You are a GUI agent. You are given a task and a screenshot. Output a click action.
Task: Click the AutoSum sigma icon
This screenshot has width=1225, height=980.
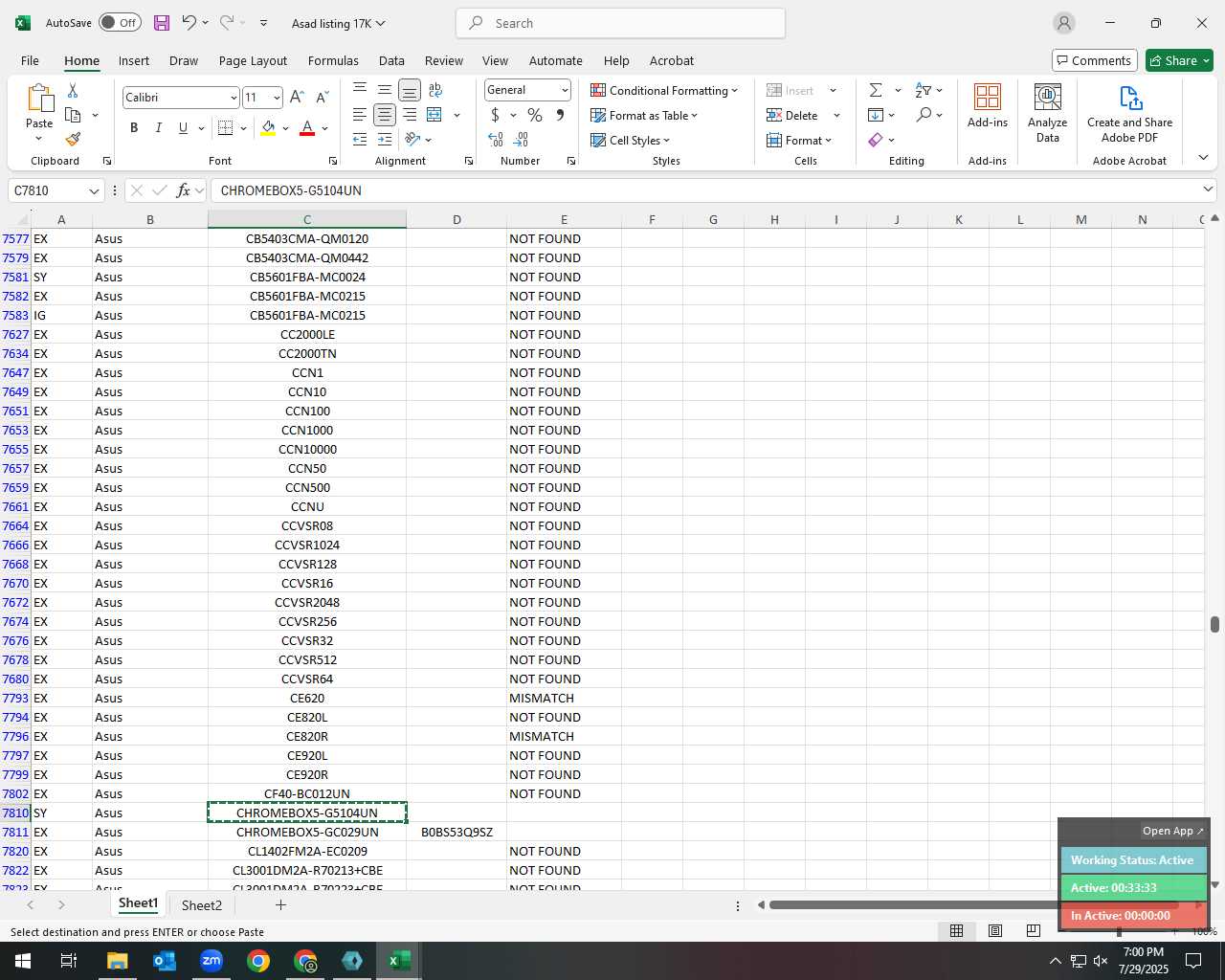point(876,90)
